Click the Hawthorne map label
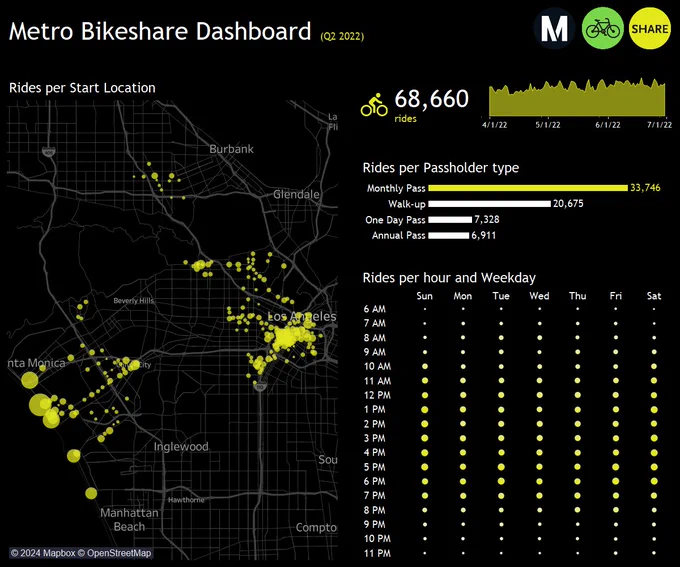680x567 pixels. tap(186, 500)
